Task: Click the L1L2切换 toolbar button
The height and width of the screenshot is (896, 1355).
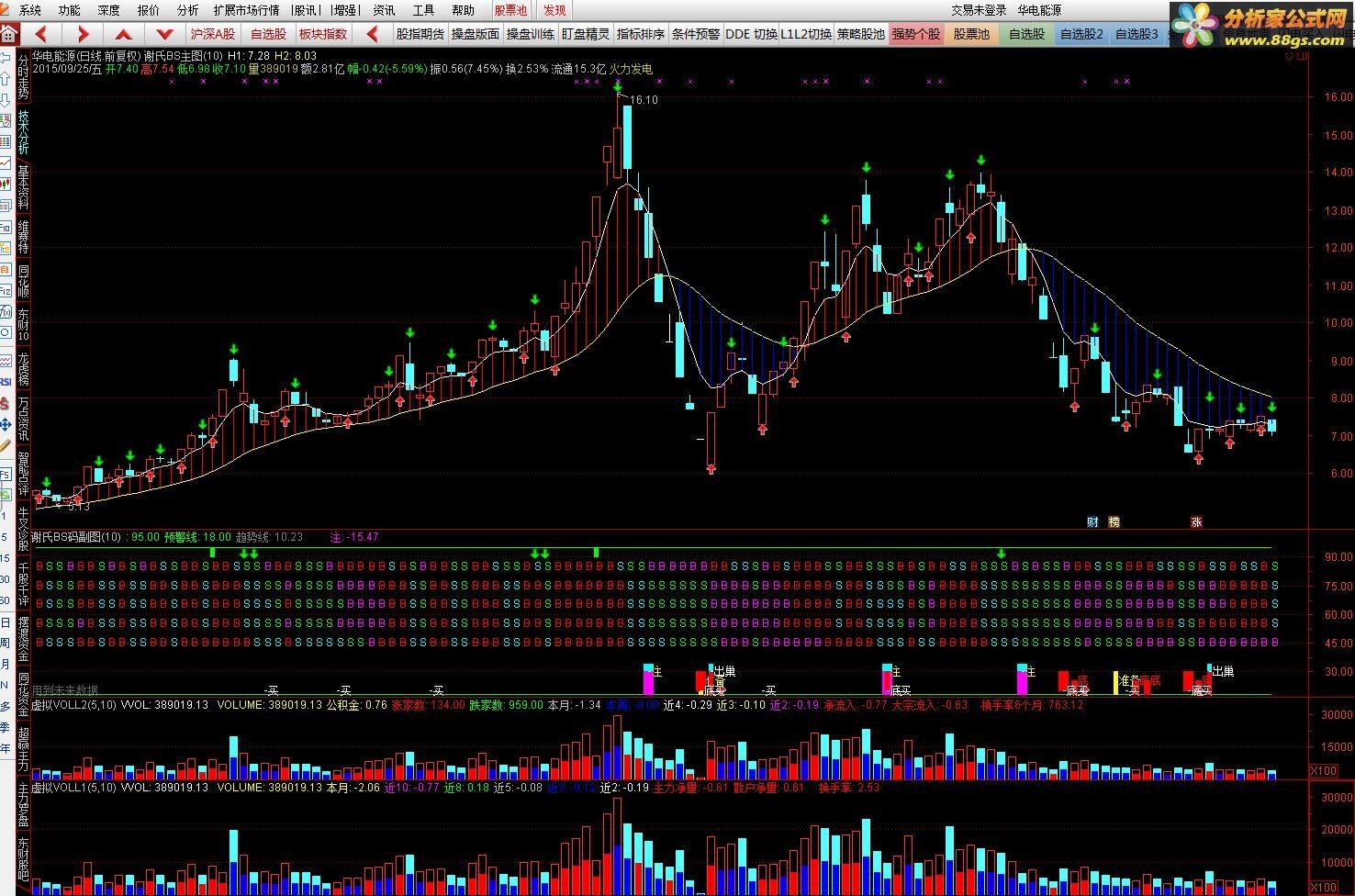Action: (x=806, y=34)
